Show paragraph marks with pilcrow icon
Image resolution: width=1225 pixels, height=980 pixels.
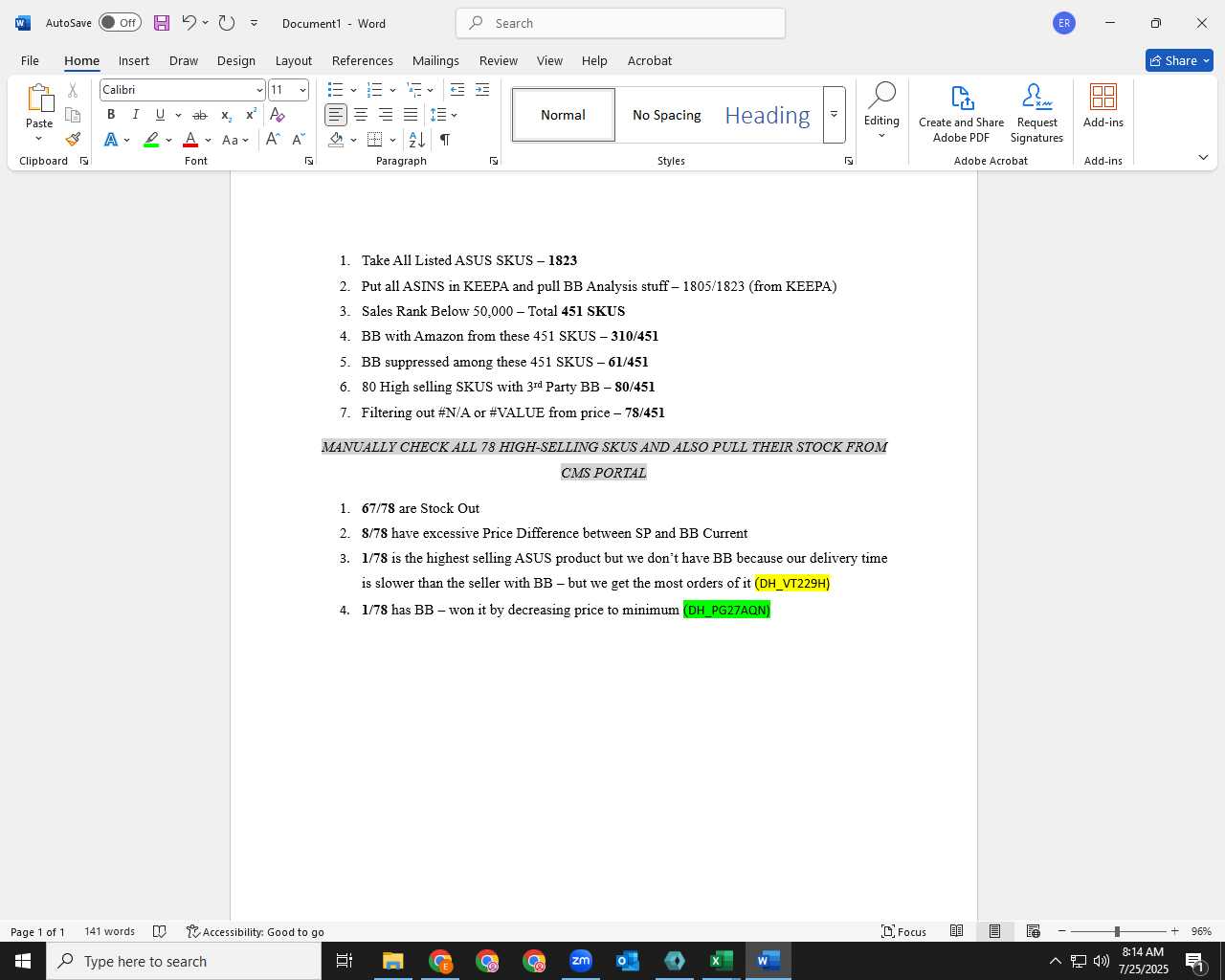click(x=445, y=140)
